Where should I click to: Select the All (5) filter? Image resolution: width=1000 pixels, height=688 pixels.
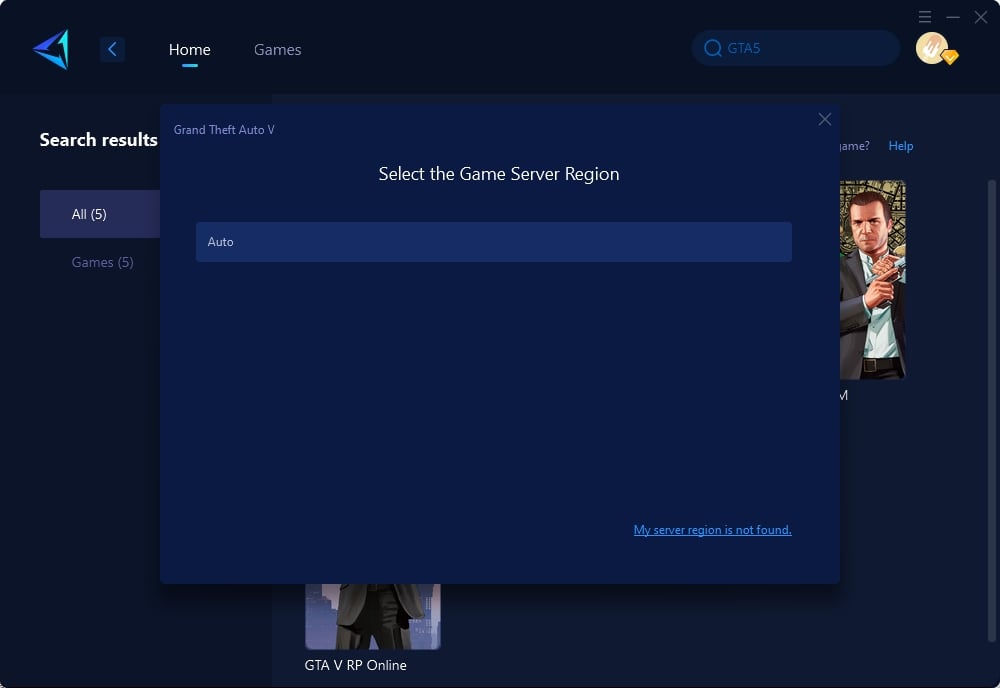(100, 214)
